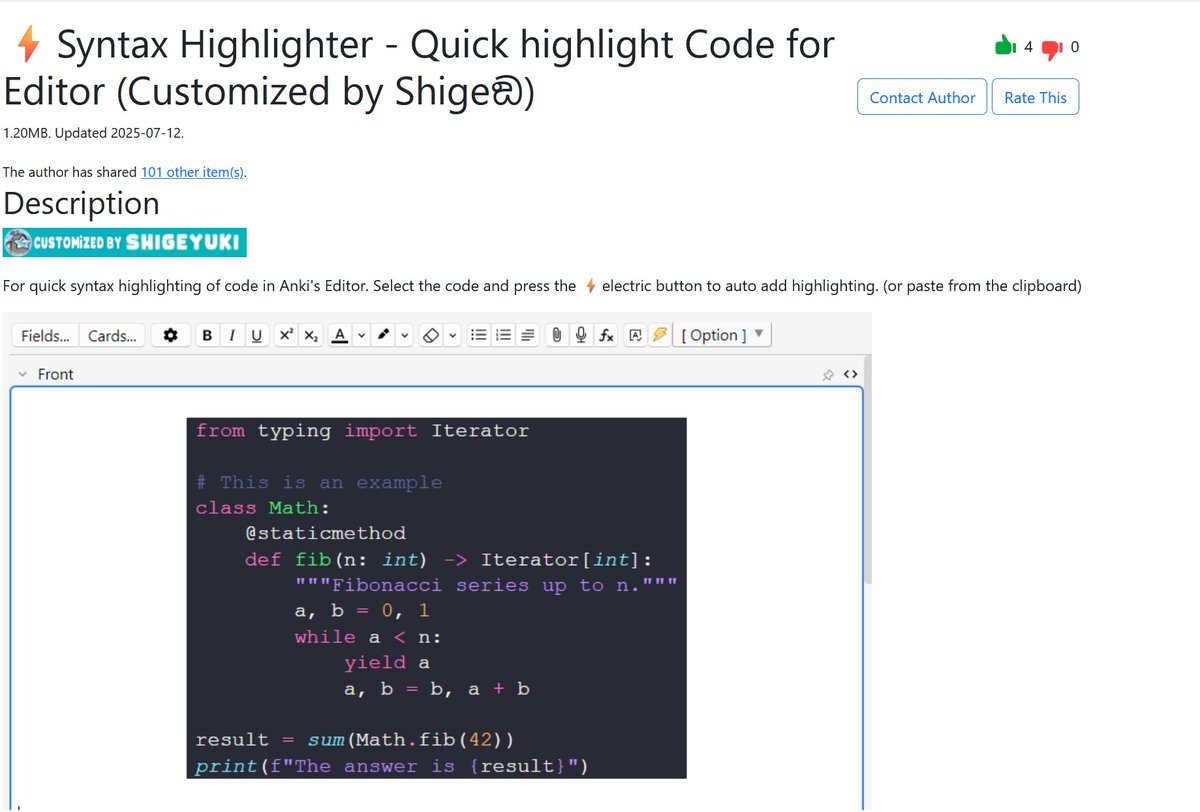The height and width of the screenshot is (812, 1200).
Task: Click the 'result = sum(Math.fib(42))' line
Action: pos(355,740)
